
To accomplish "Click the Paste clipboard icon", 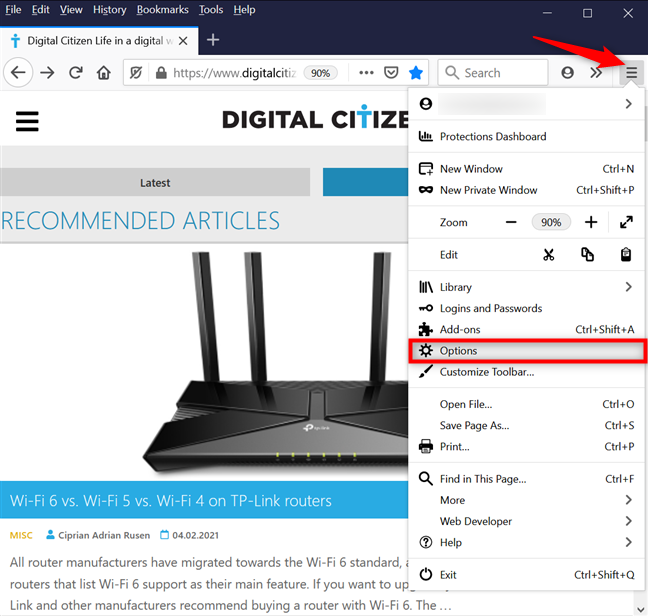I will pos(626,254).
